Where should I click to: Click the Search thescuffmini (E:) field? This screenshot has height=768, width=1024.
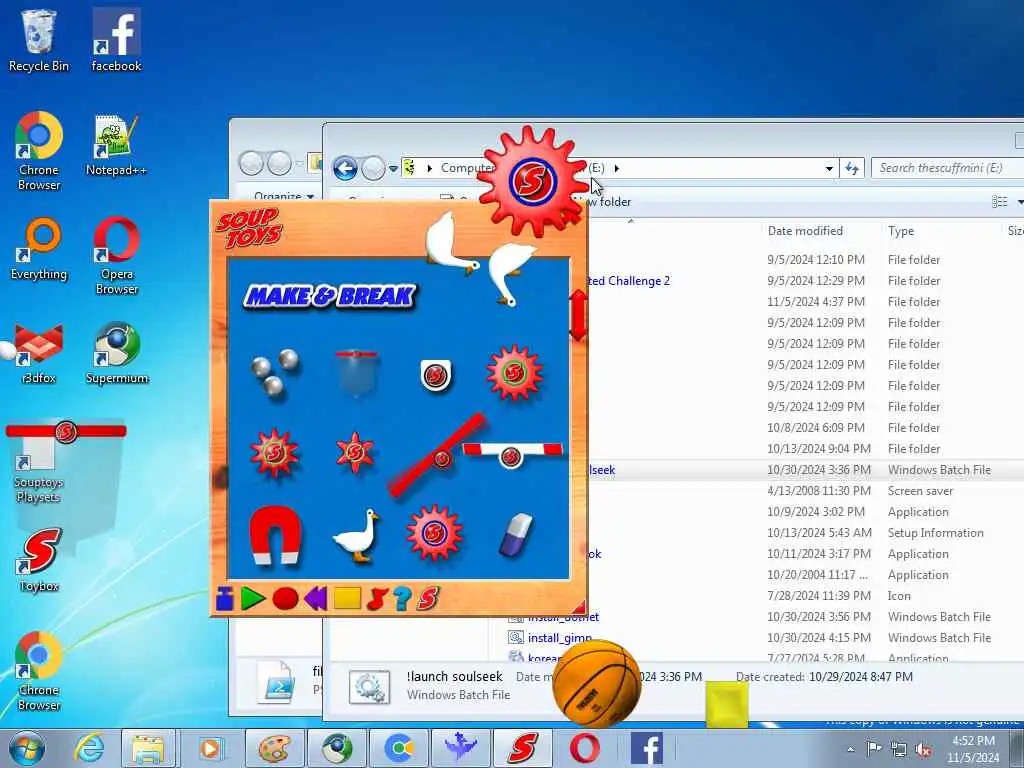tap(947, 168)
